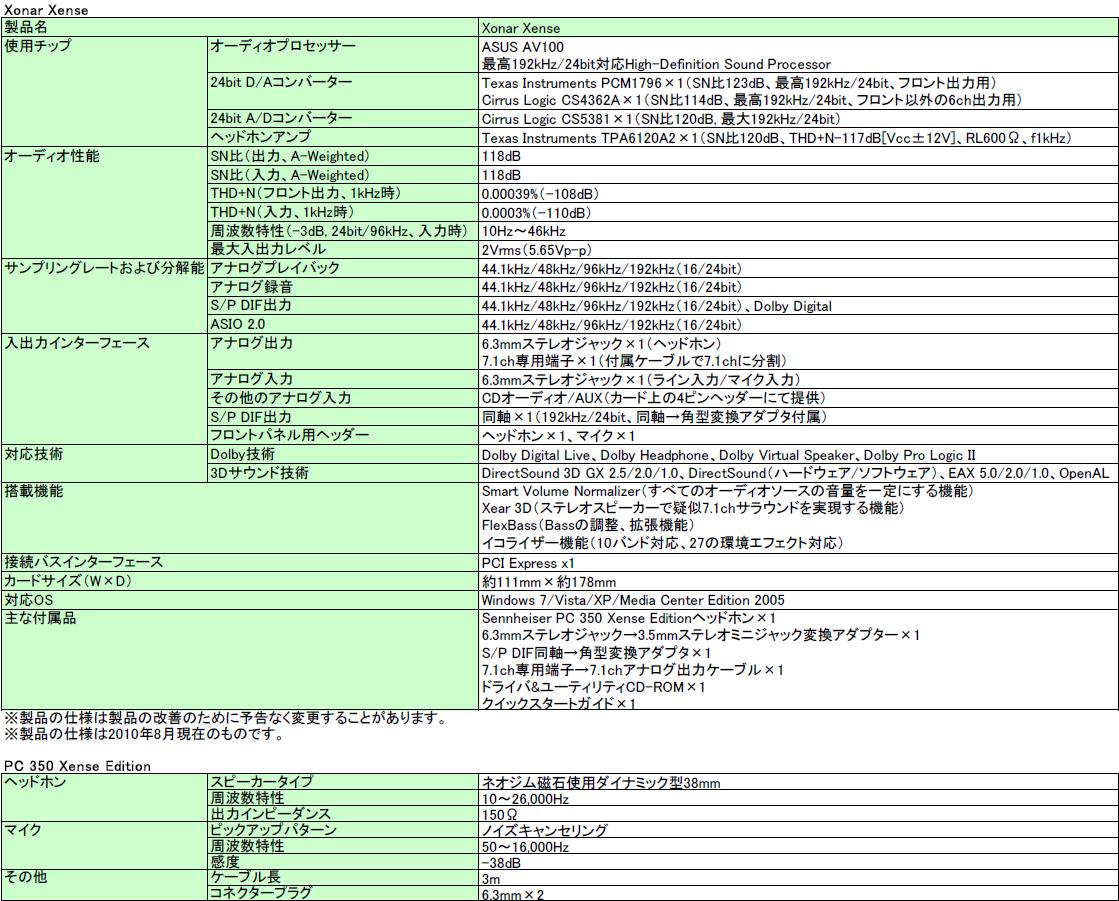Screen dimensions: 1119x901
Task: Select the 'ドライバ&ユーティリティCD-ROM×1' line
Action: pyautogui.click(x=593, y=687)
